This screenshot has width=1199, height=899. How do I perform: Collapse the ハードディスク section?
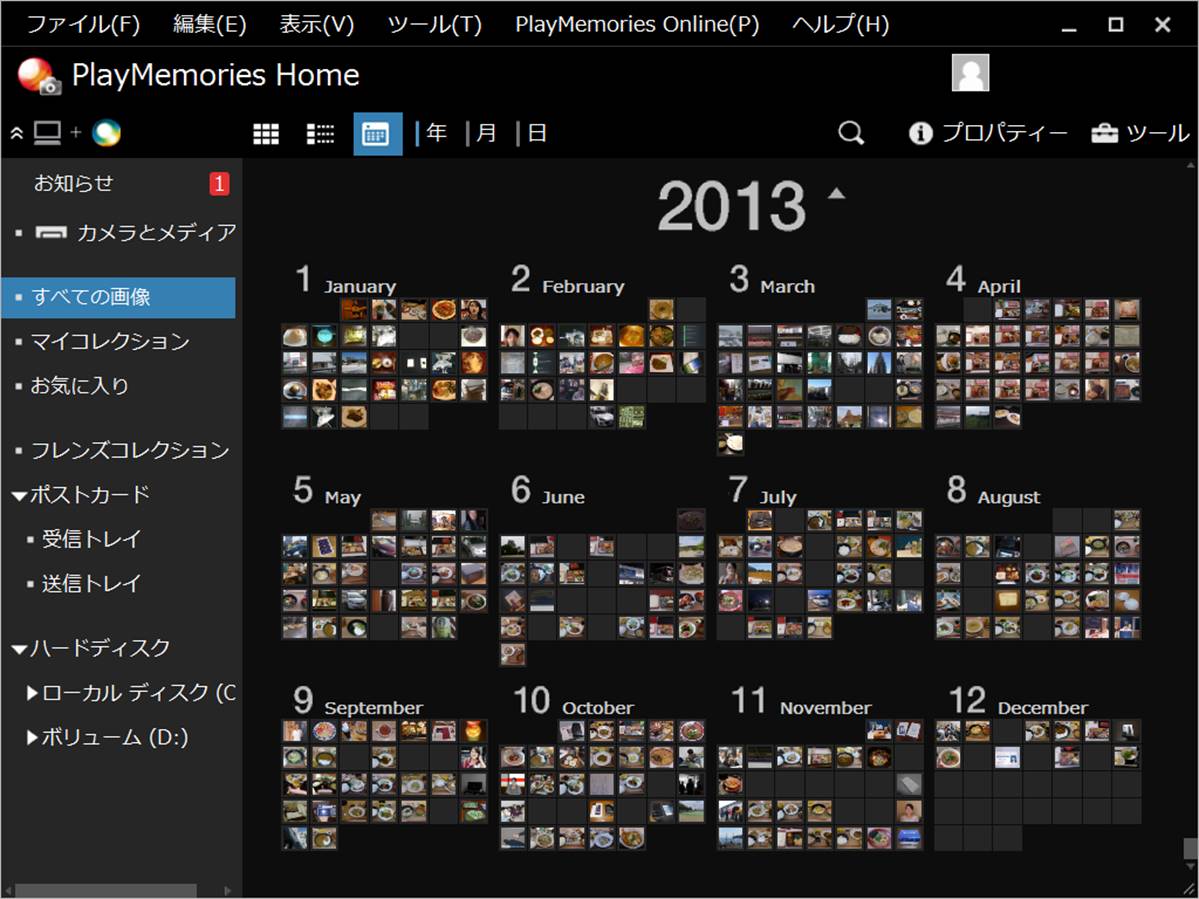[21, 650]
